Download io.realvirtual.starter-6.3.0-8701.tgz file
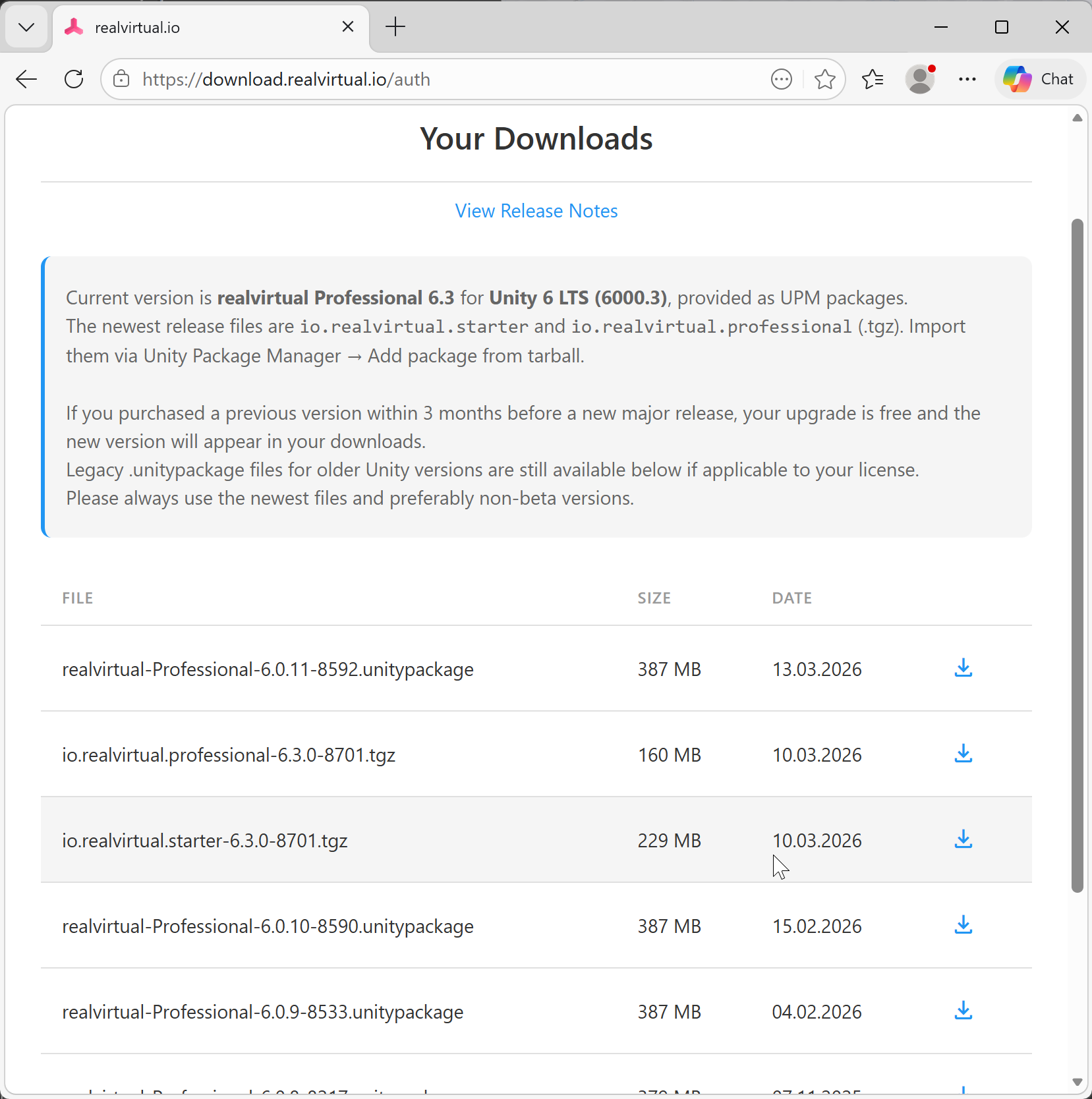This screenshot has width=1092, height=1099. point(963,839)
